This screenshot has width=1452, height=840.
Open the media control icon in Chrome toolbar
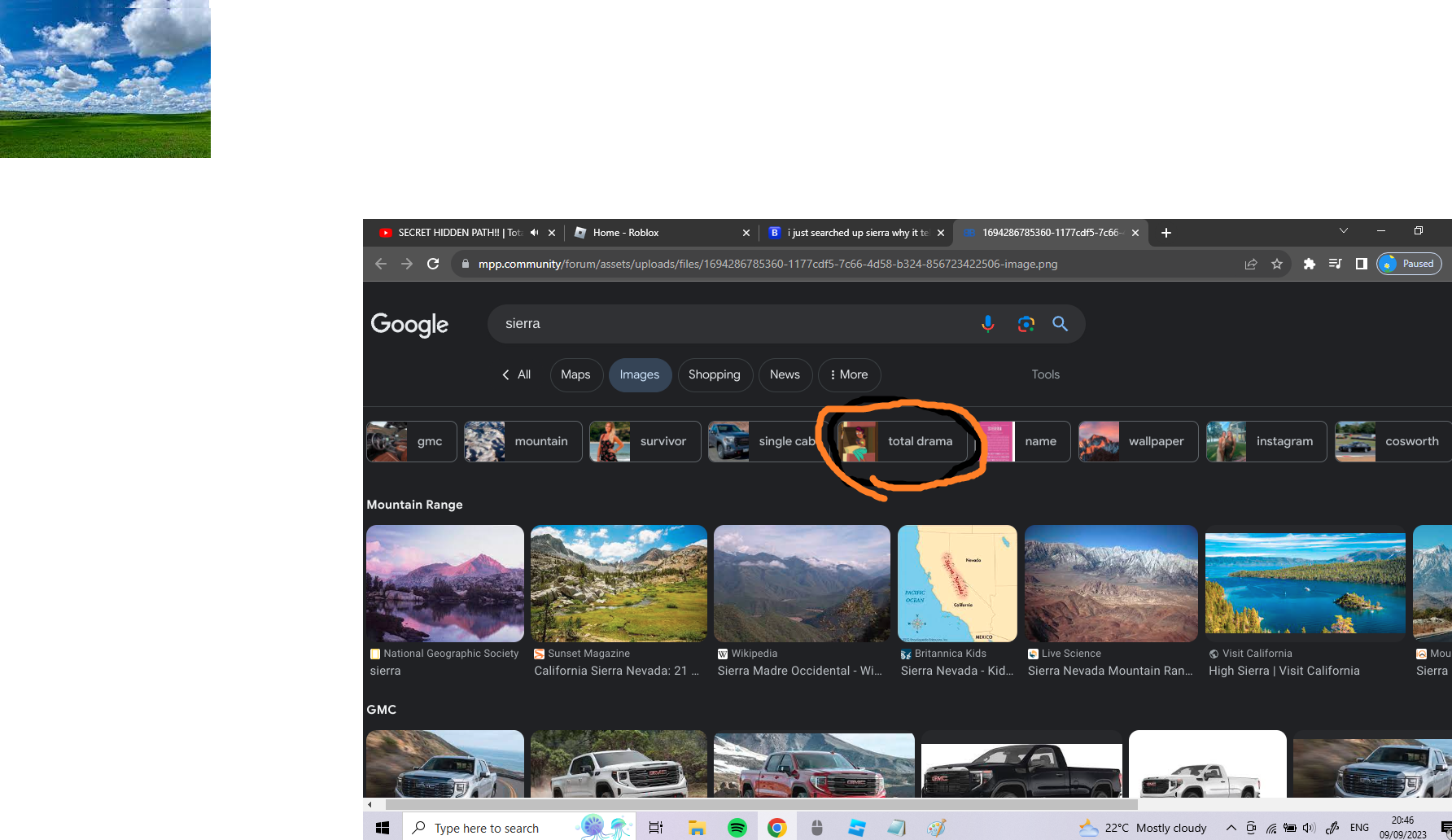1336,264
